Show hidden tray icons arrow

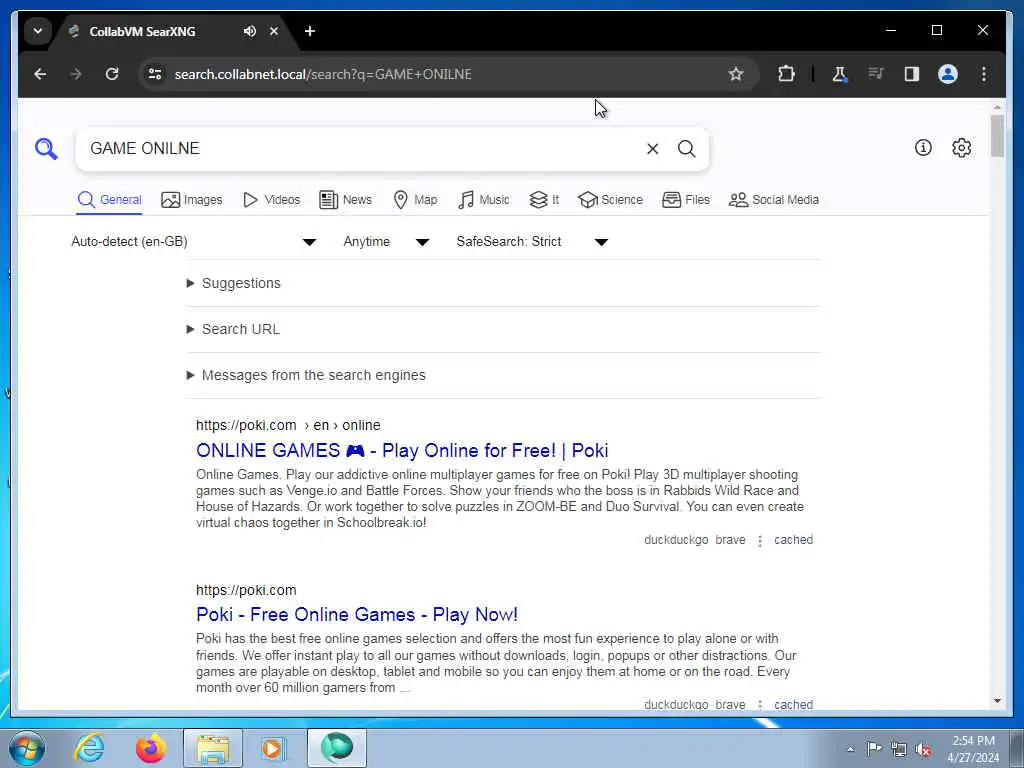(x=850, y=750)
